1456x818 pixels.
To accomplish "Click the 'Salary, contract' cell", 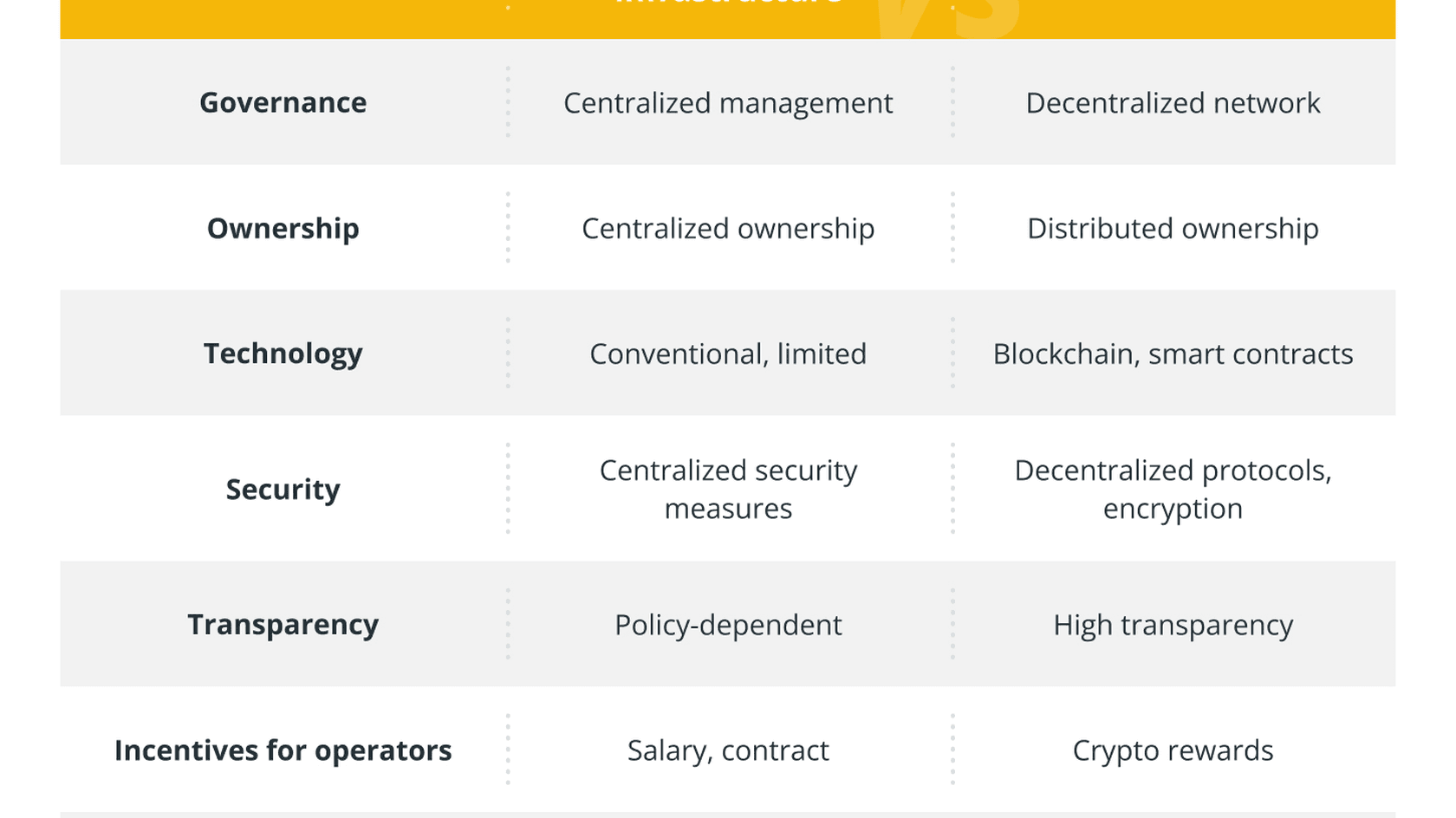I will point(728,750).
